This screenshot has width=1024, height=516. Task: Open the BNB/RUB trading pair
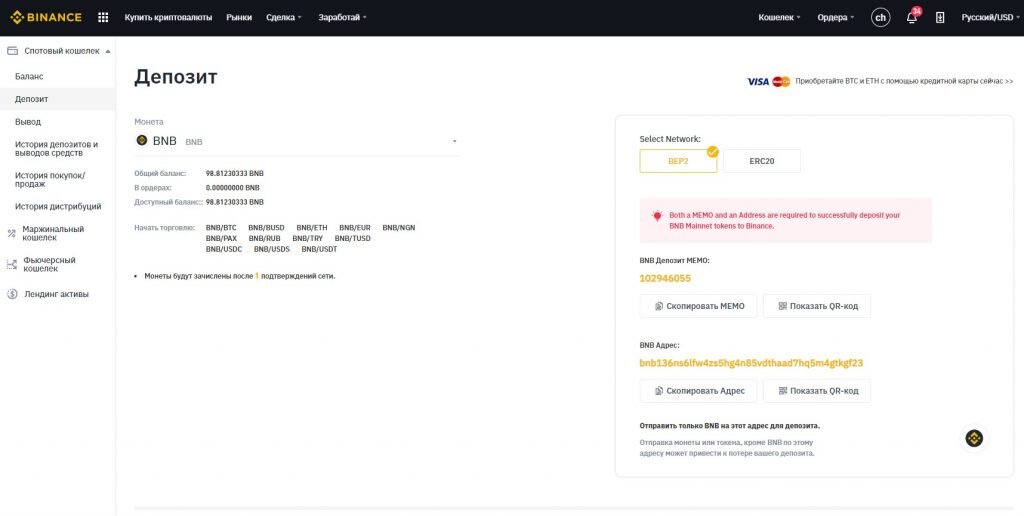tap(264, 238)
